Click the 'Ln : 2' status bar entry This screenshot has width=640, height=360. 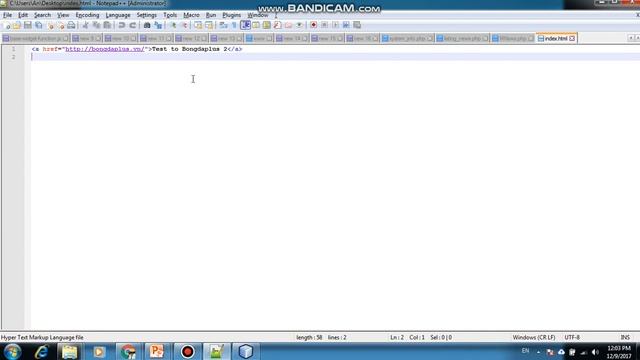point(397,338)
